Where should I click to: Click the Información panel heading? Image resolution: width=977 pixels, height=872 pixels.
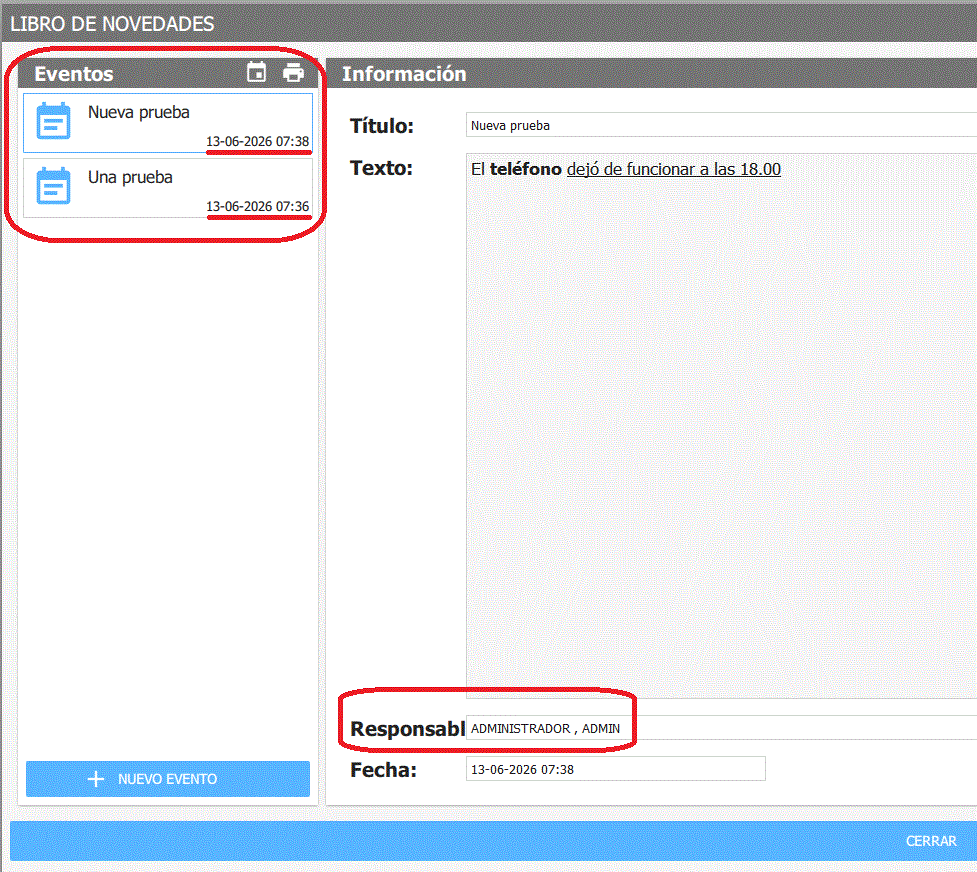(404, 74)
